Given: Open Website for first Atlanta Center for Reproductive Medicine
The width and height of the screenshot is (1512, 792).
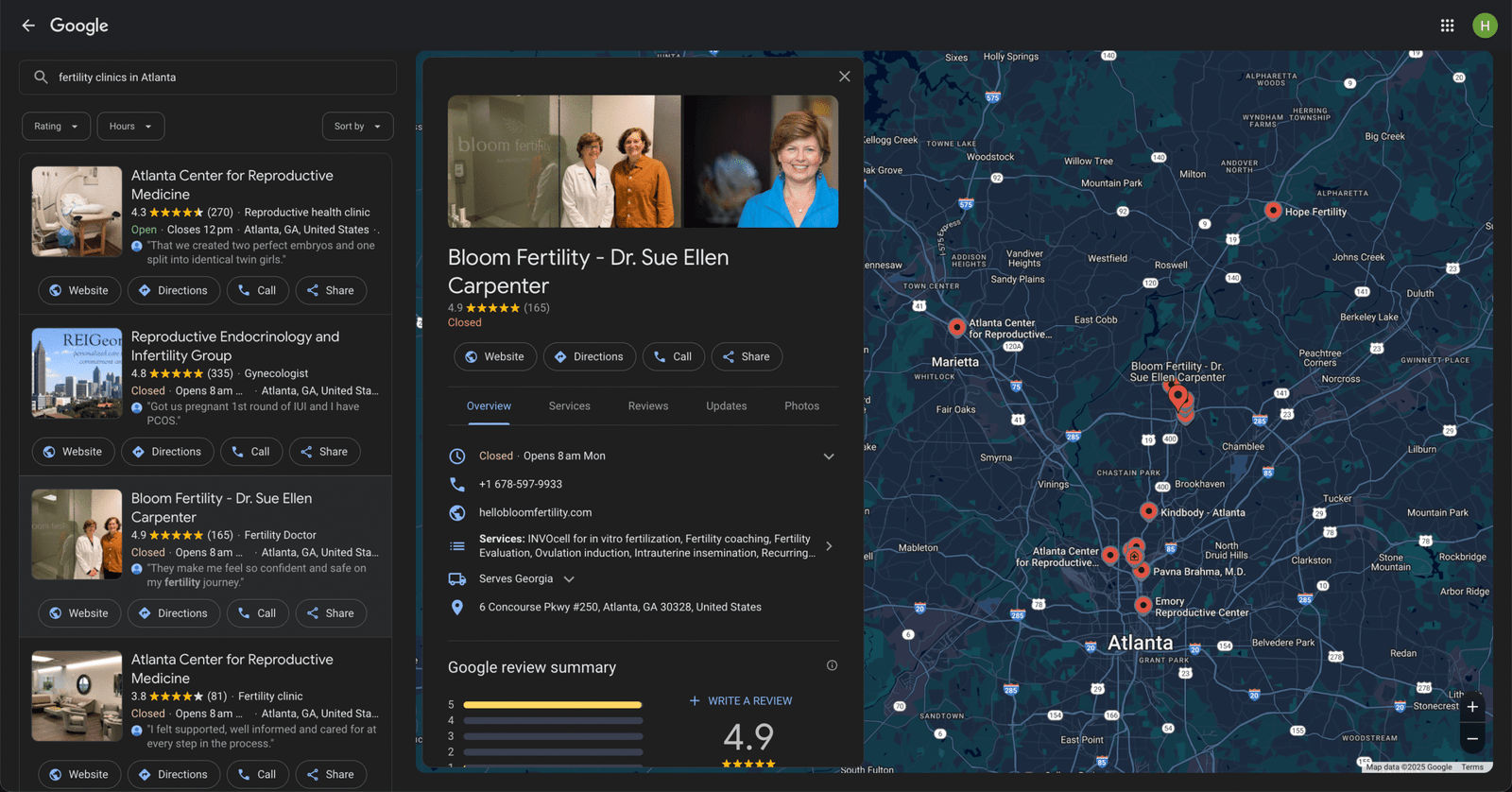Looking at the screenshot, I should (79, 291).
